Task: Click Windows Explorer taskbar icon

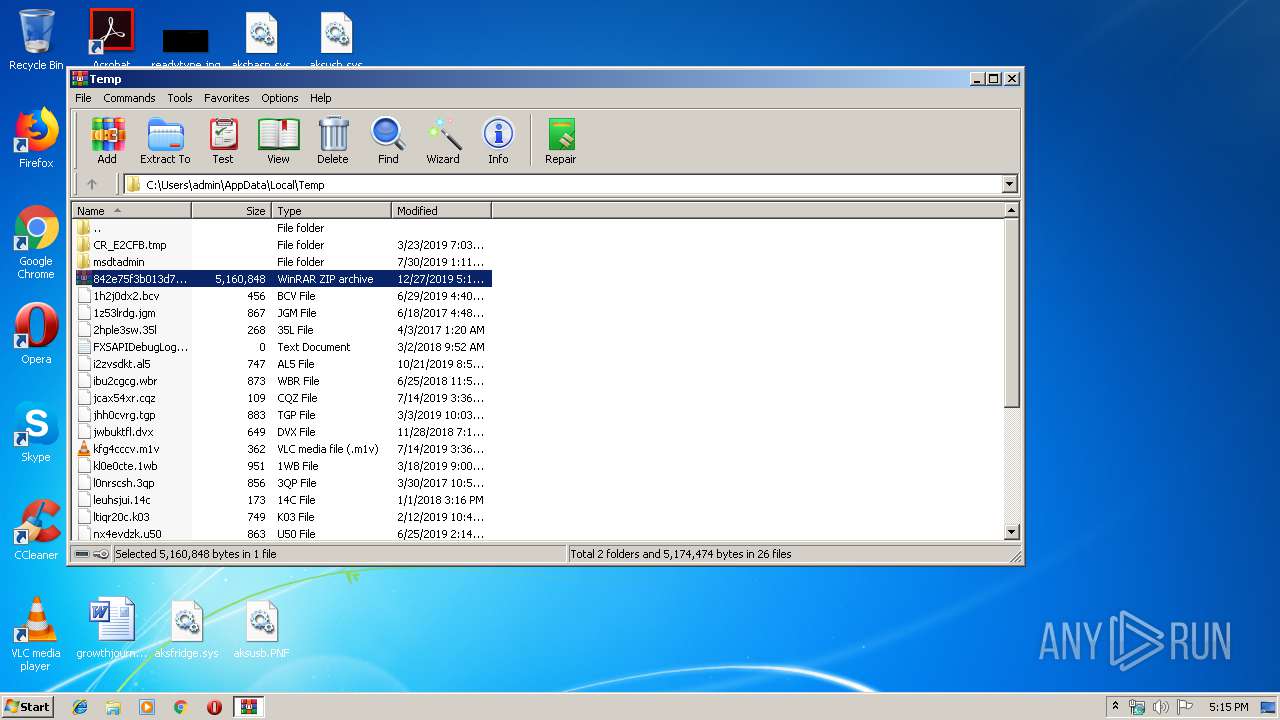Action: [113, 707]
